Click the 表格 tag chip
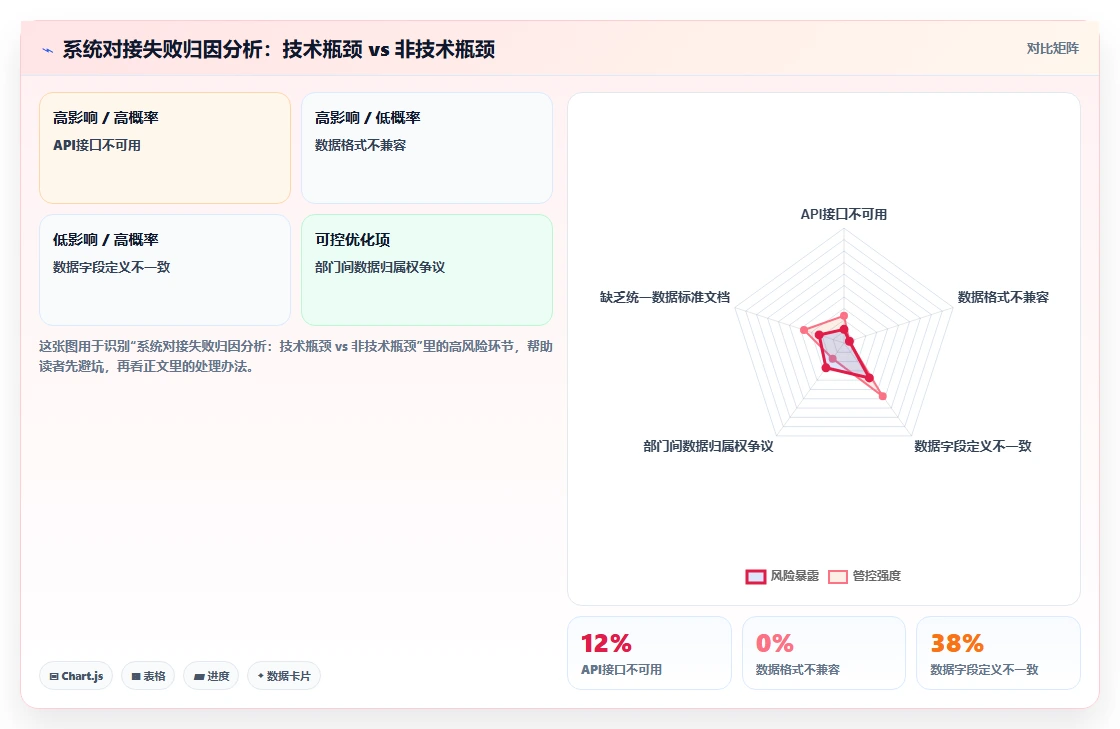Image resolution: width=1120 pixels, height=729 pixels. tap(148, 676)
